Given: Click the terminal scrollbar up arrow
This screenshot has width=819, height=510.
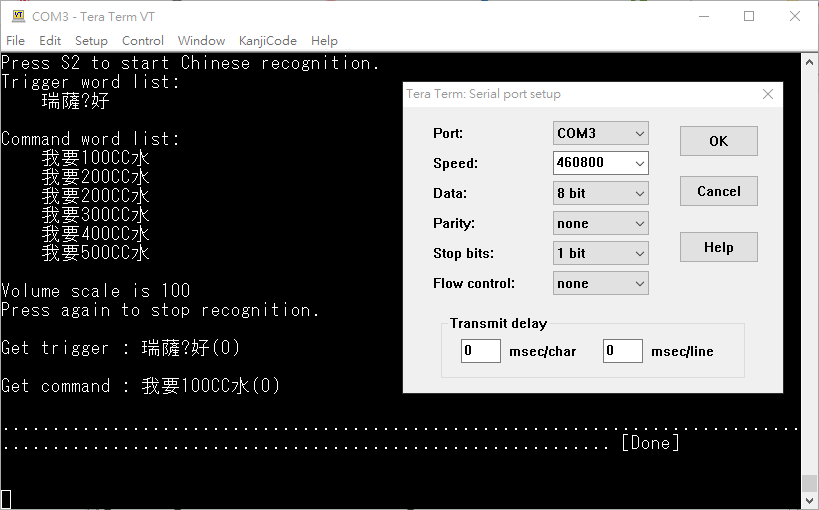Looking at the screenshot, I should click(x=810, y=62).
